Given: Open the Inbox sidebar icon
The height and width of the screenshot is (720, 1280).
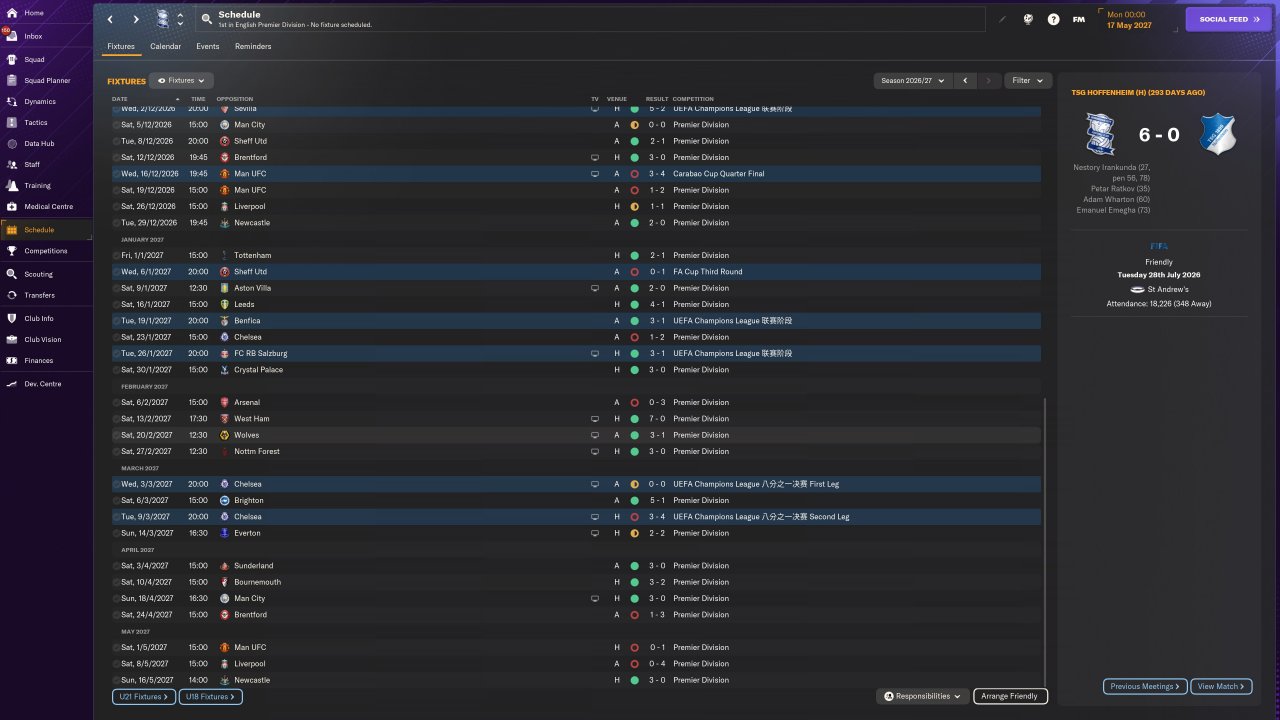Looking at the screenshot, I should [x=12, y=36].
